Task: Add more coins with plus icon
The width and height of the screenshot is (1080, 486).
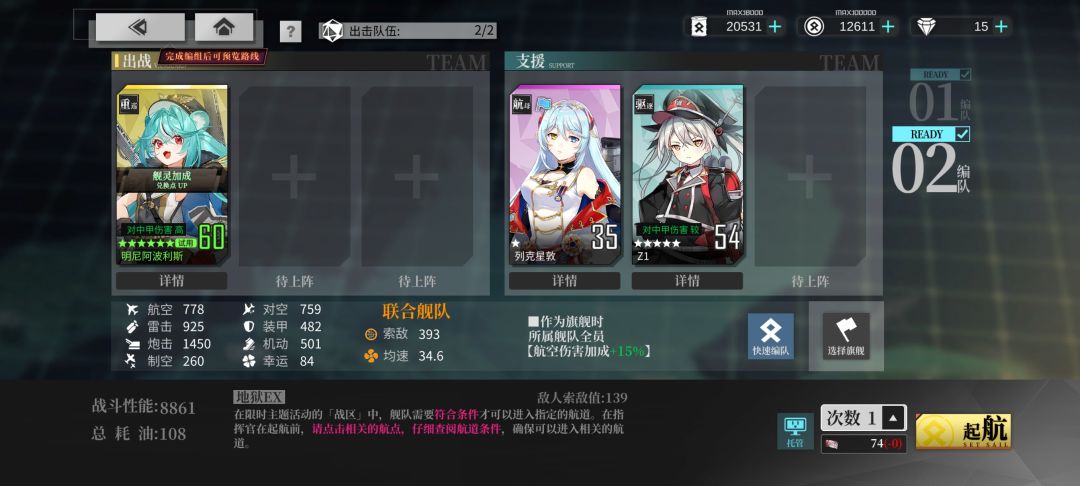Action: [889, 26]
